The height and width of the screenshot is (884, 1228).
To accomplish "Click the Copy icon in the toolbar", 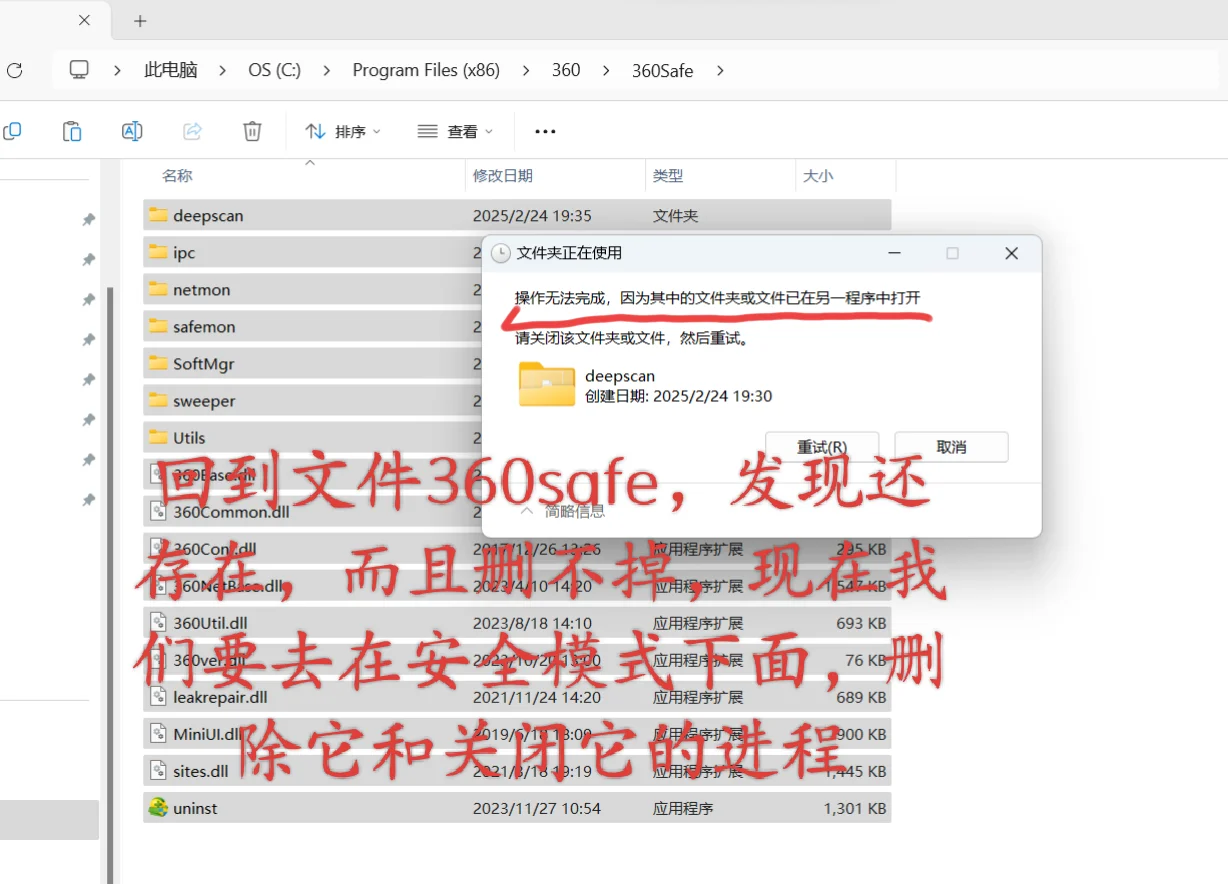I will 13,131.
